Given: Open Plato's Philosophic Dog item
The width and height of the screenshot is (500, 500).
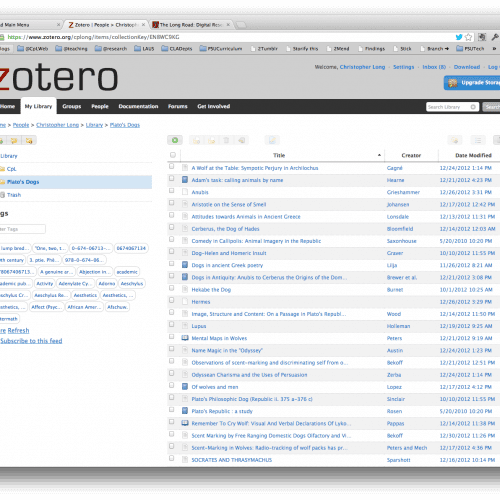Looking at the screenshot, I should pos(252,399).
